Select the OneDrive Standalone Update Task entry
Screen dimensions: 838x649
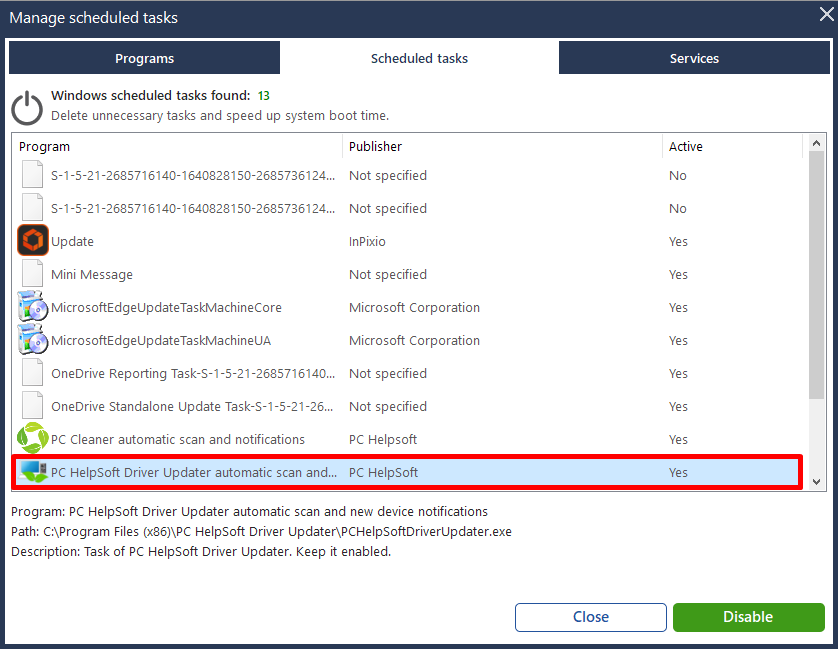pyautogui.click(x=192, y=407)
